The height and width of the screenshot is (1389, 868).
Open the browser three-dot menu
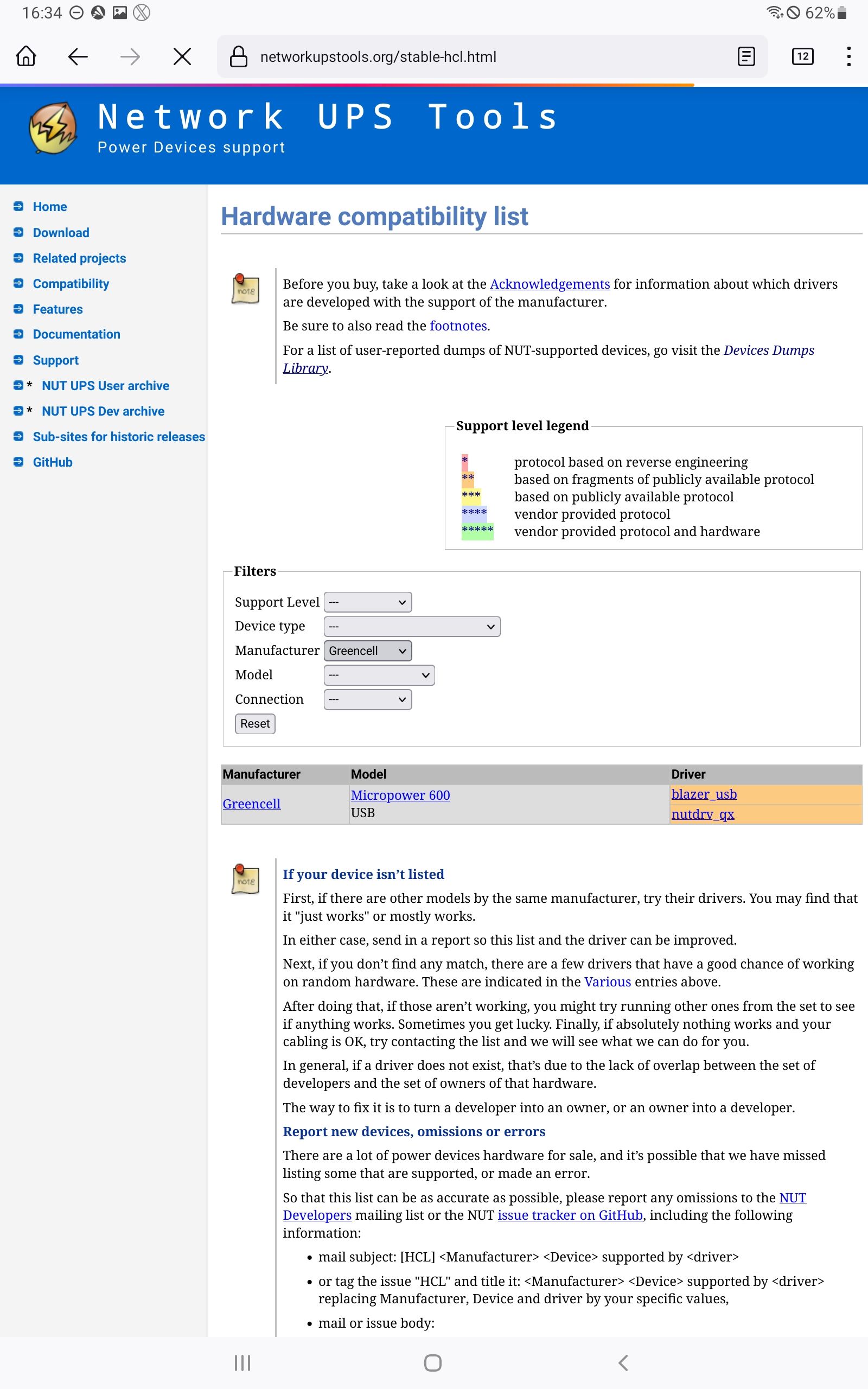click(x=848, y=56)
